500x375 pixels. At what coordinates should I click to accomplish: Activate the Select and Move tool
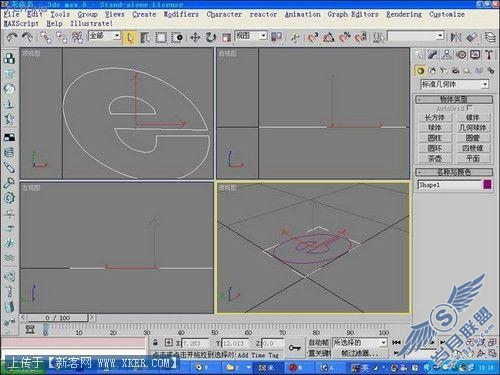(x=195, y=37)
